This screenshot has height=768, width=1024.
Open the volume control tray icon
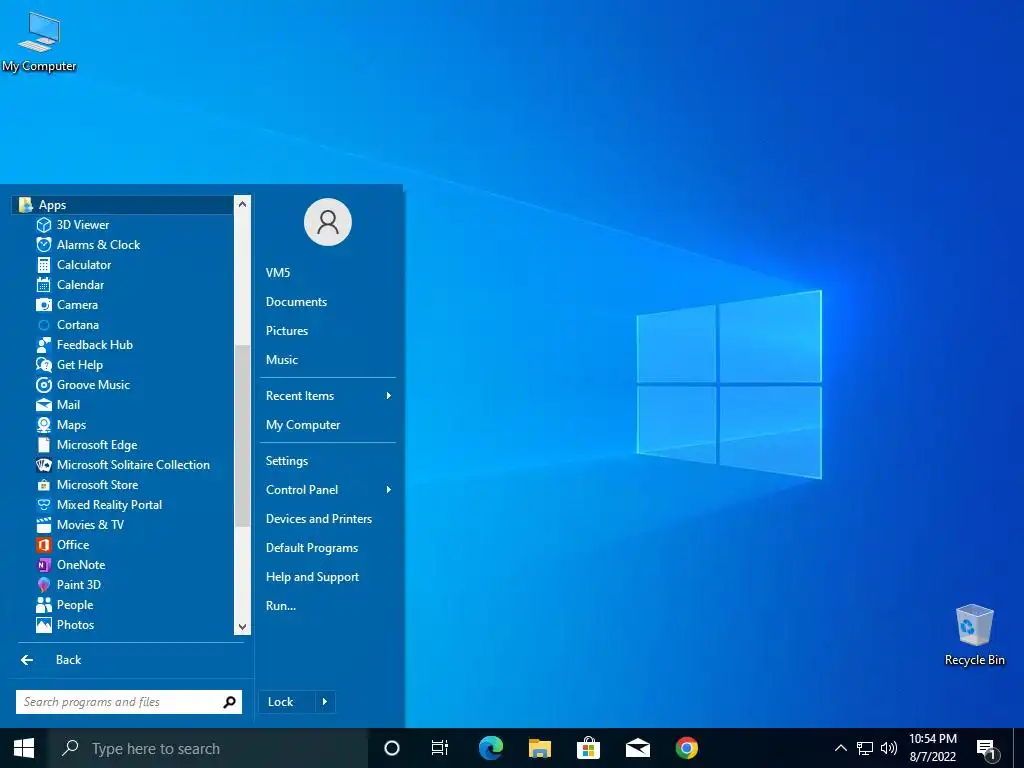pyautogui.click(x=889, y=748)
